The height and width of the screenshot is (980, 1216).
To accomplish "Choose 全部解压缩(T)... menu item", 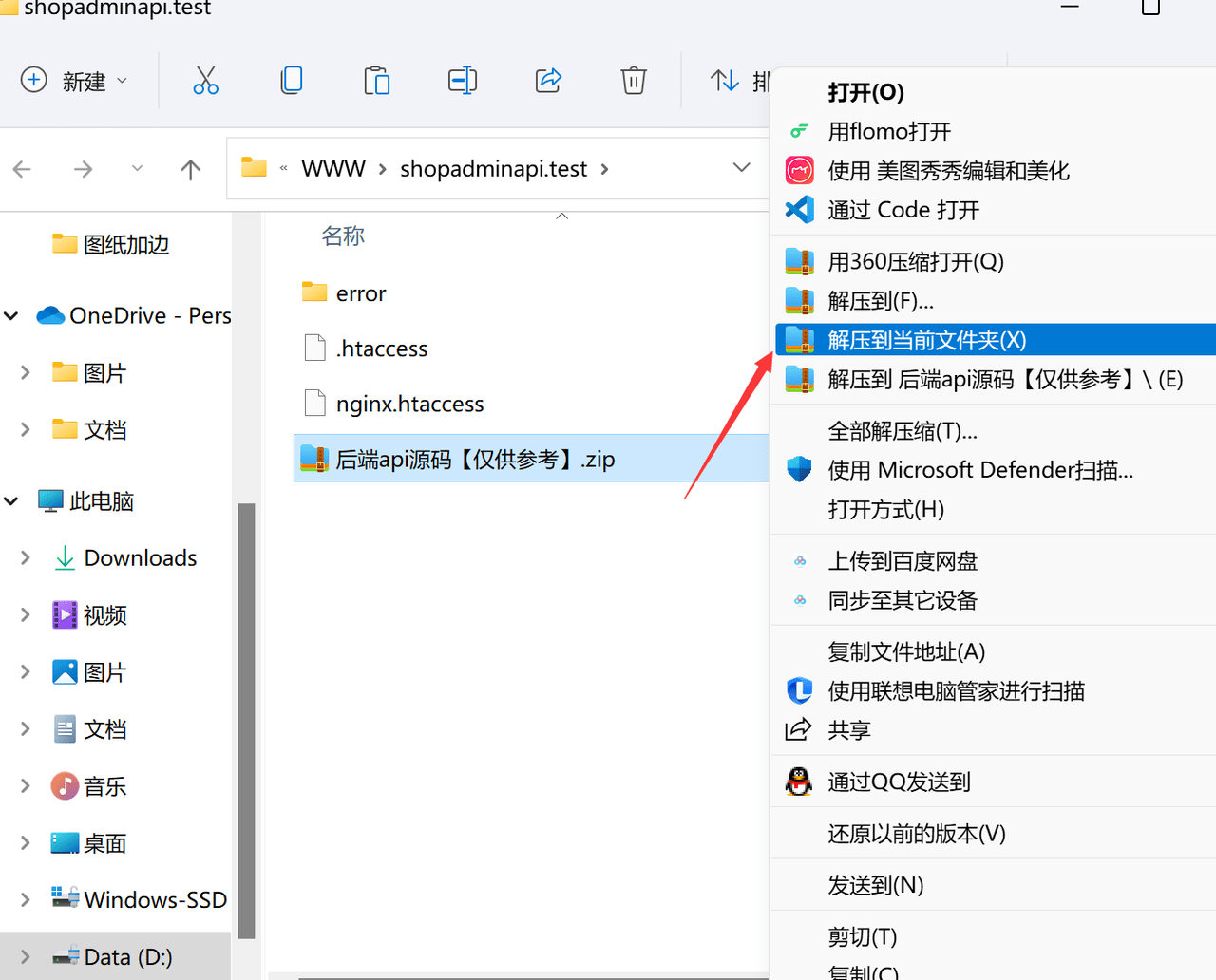I will coord(993,431).
